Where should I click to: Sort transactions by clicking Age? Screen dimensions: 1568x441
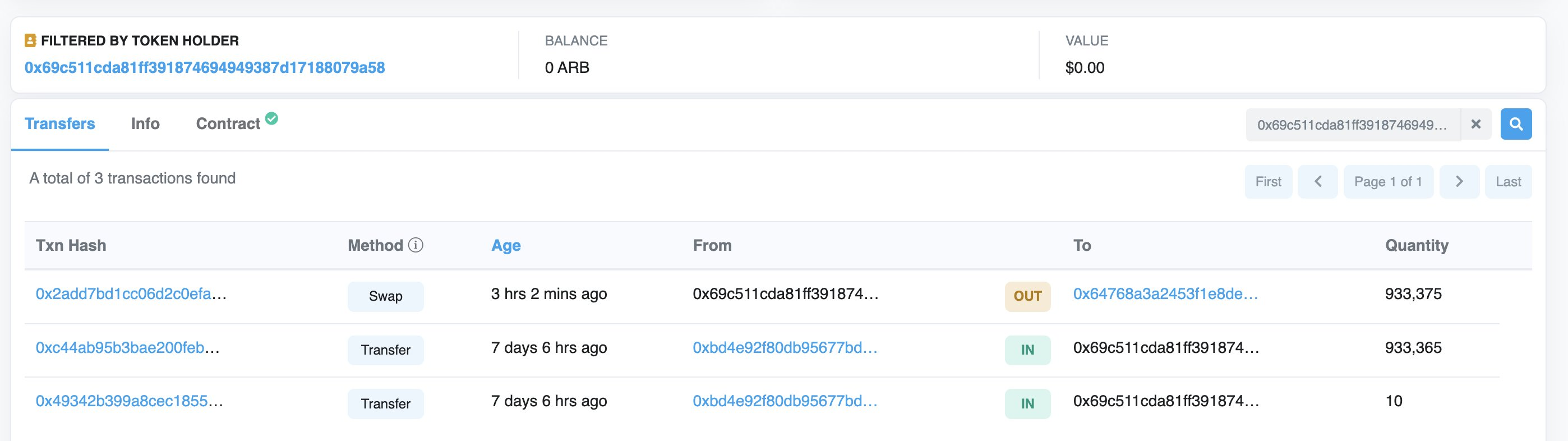(x=506, y=245)
